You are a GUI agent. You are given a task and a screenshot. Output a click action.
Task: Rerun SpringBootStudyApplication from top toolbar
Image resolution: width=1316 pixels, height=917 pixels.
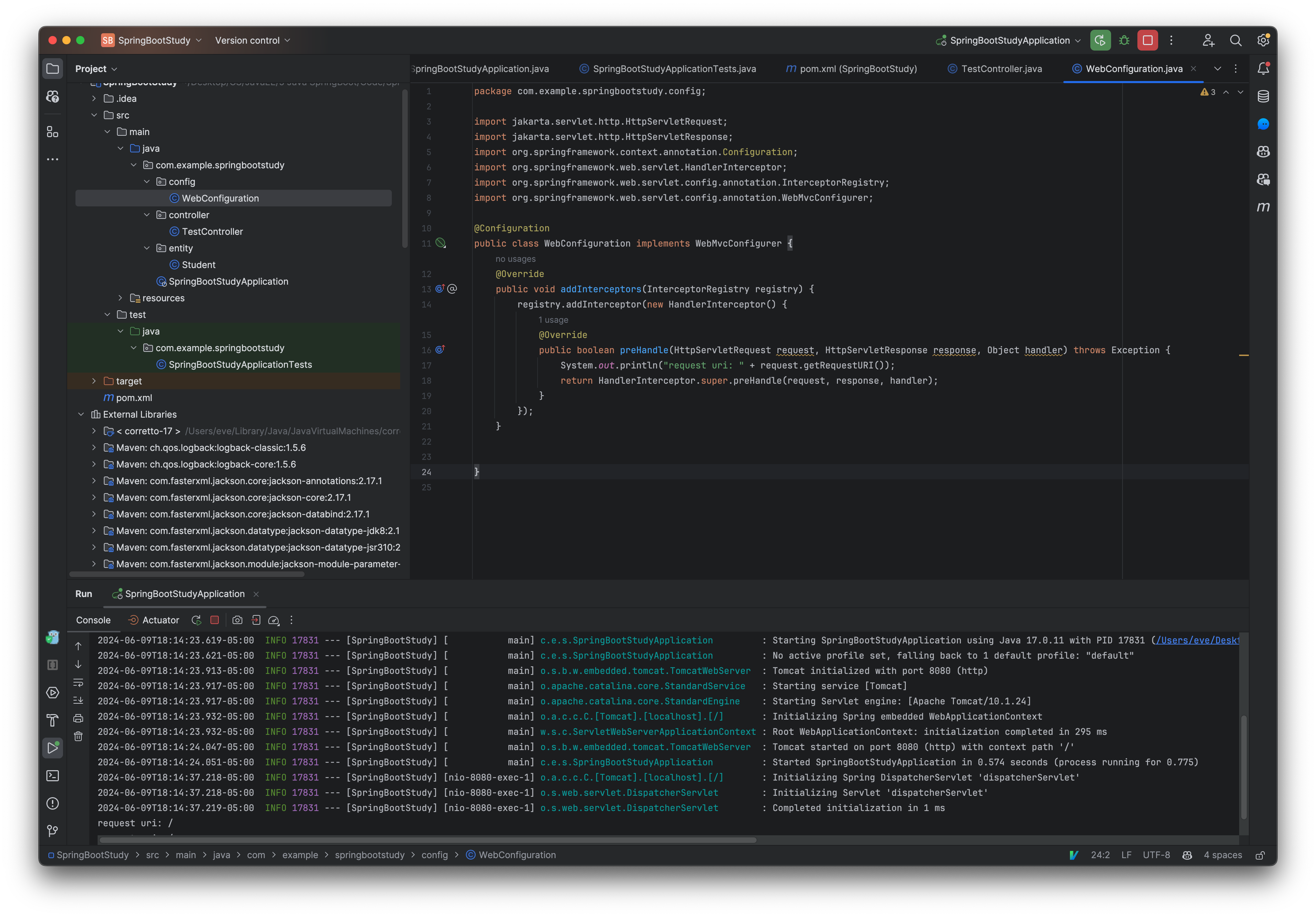(1100, 40)
